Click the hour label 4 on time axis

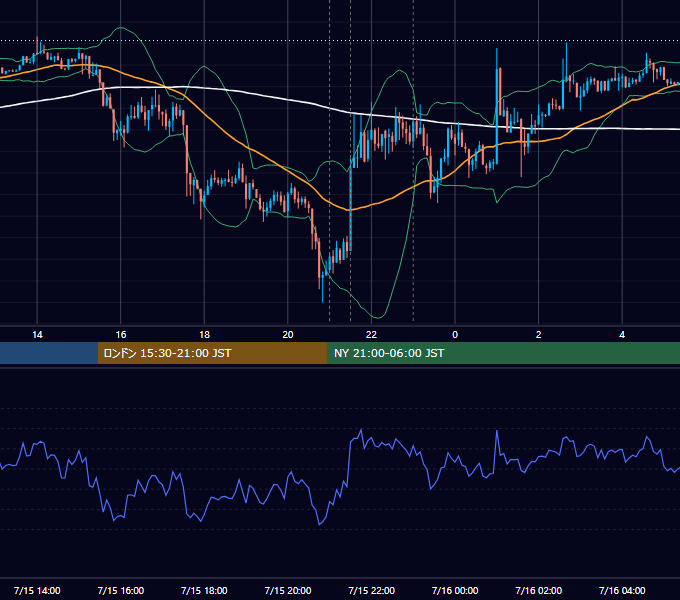(x=622, y=334)
